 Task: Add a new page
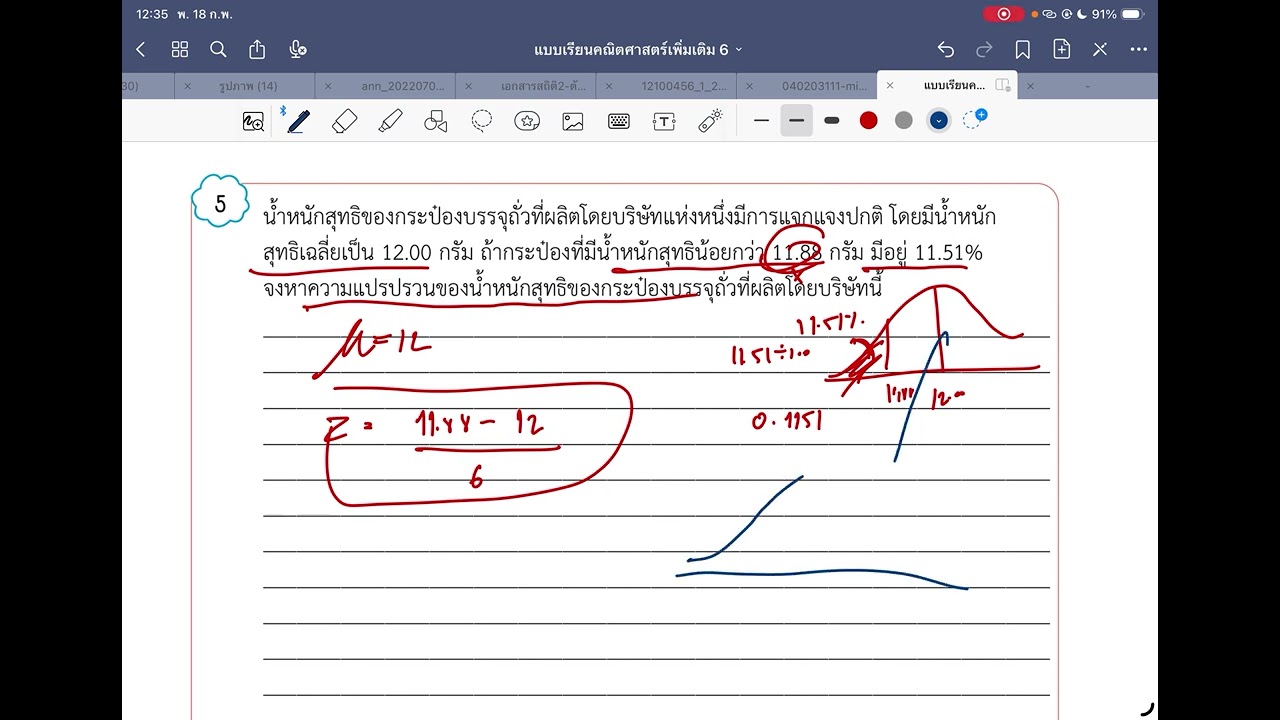(x=1061, y=49)
